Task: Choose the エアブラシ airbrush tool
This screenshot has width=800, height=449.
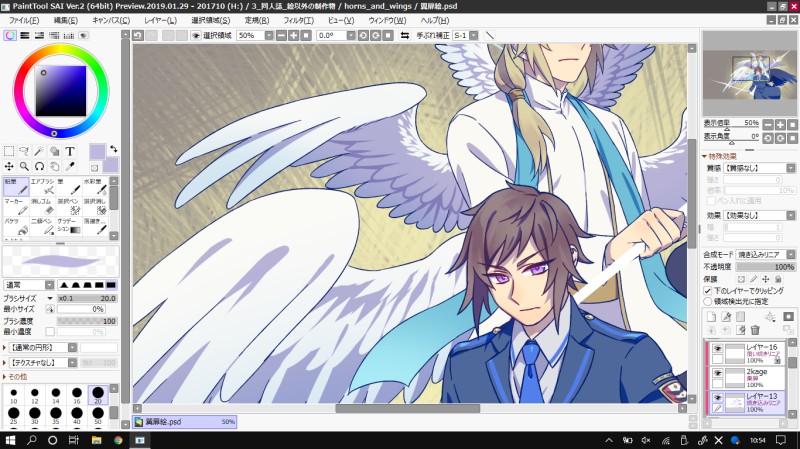Action: point(42,187)
